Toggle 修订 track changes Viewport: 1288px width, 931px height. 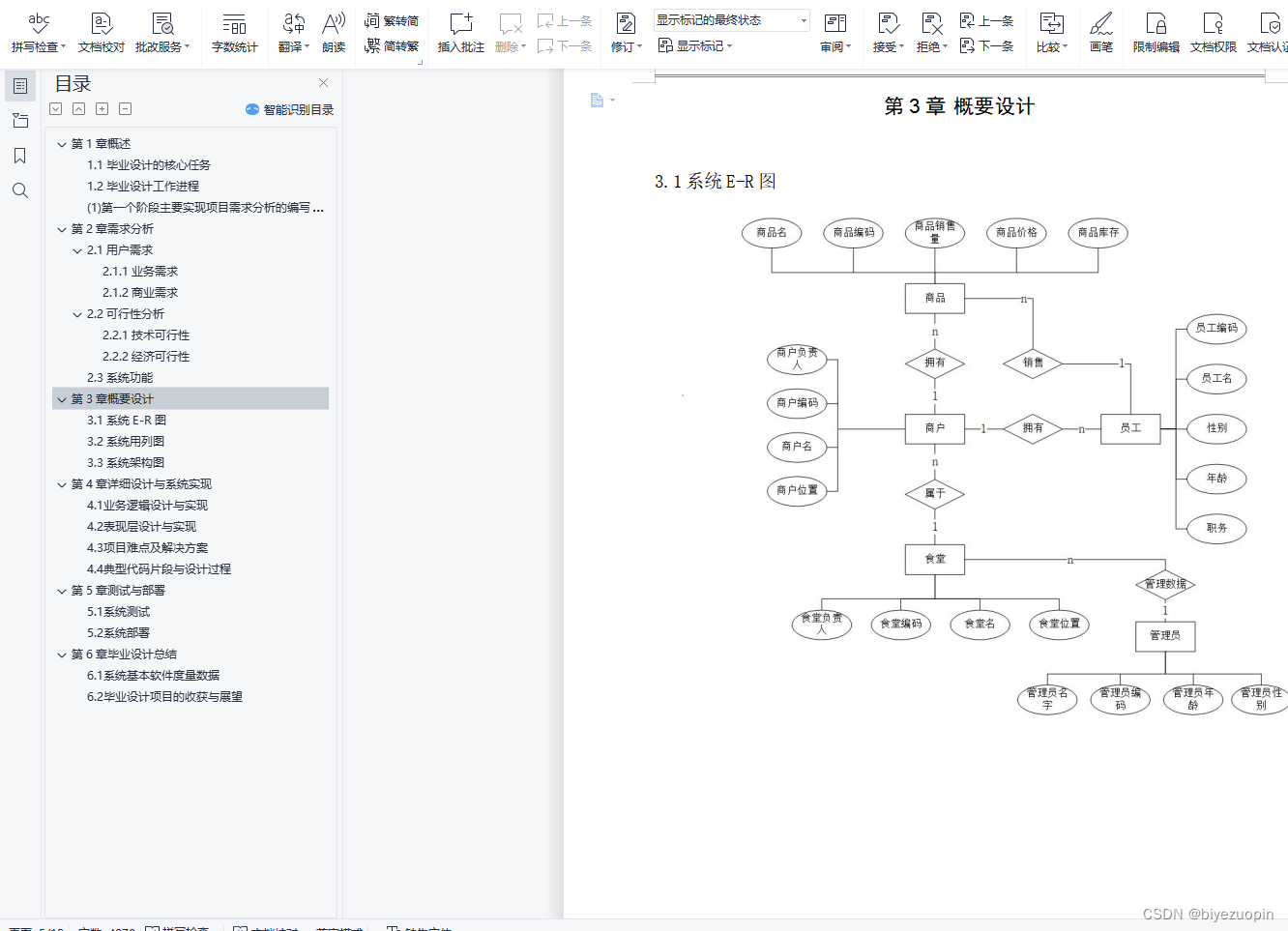pyautogui.click(x=627, y=32)
